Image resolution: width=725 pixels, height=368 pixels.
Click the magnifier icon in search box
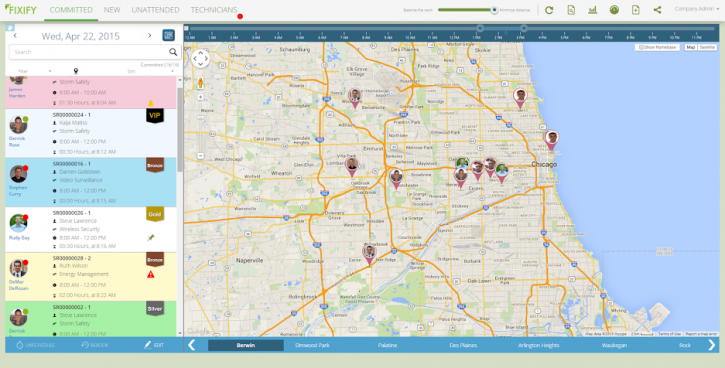[x=173, y=52]
